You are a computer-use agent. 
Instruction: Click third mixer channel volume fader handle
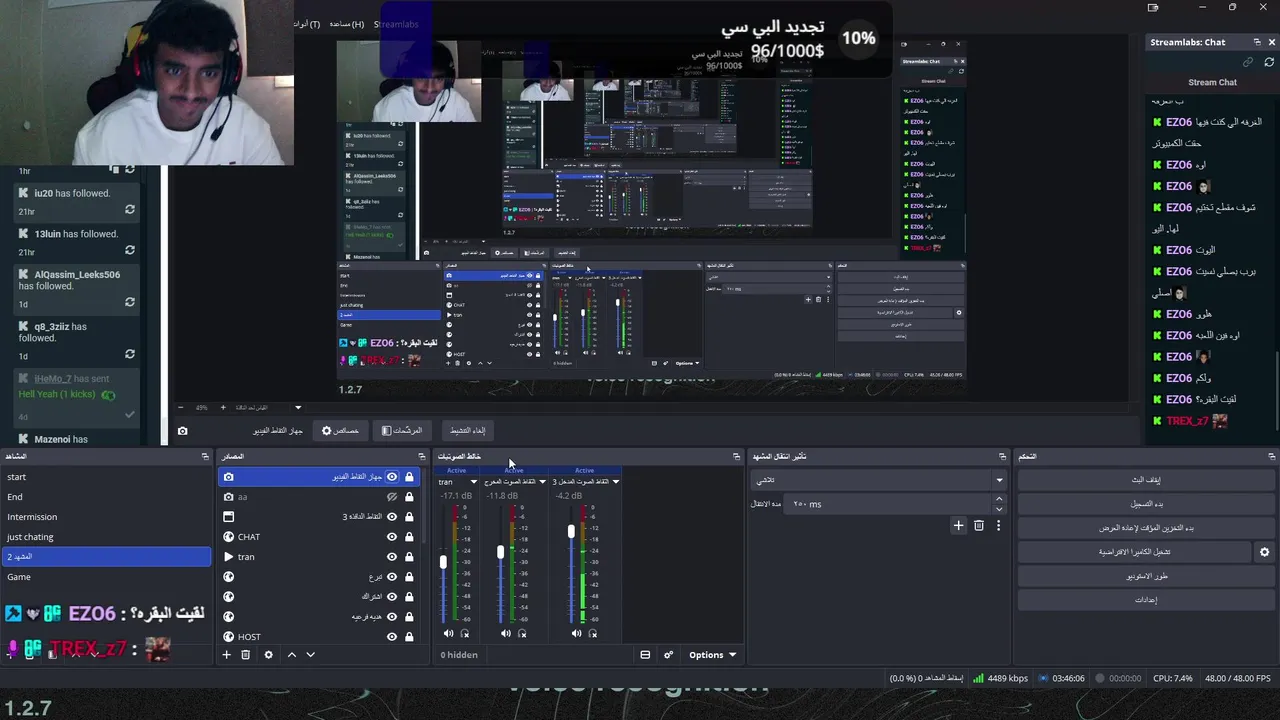(x=571, y=531)
